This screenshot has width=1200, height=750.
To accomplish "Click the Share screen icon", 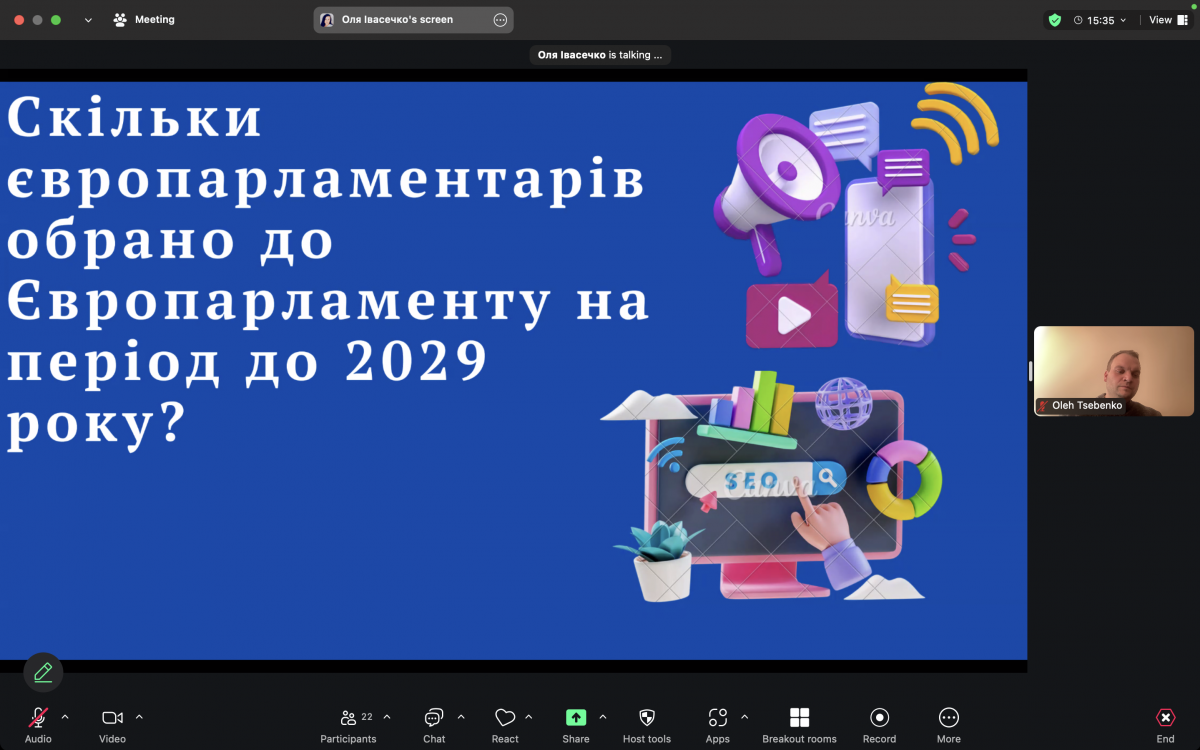I will (576, 717).
